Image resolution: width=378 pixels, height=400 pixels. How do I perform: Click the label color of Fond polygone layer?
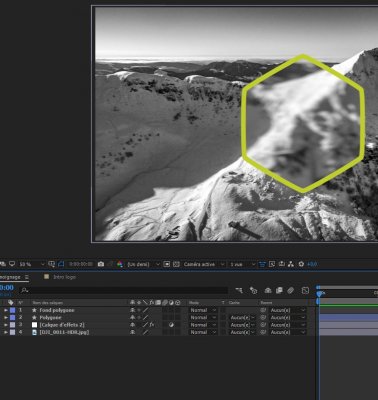(x=12, y=310)
